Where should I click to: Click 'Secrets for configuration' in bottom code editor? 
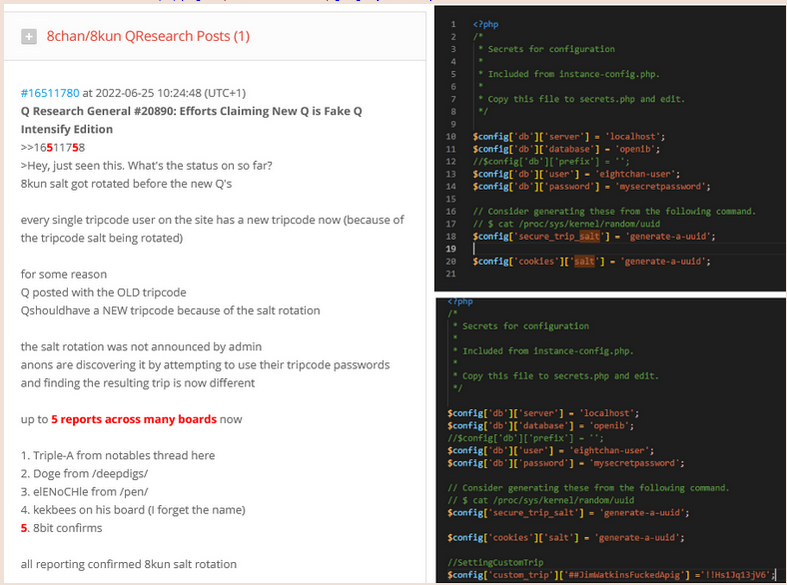[x=526, y=326]
